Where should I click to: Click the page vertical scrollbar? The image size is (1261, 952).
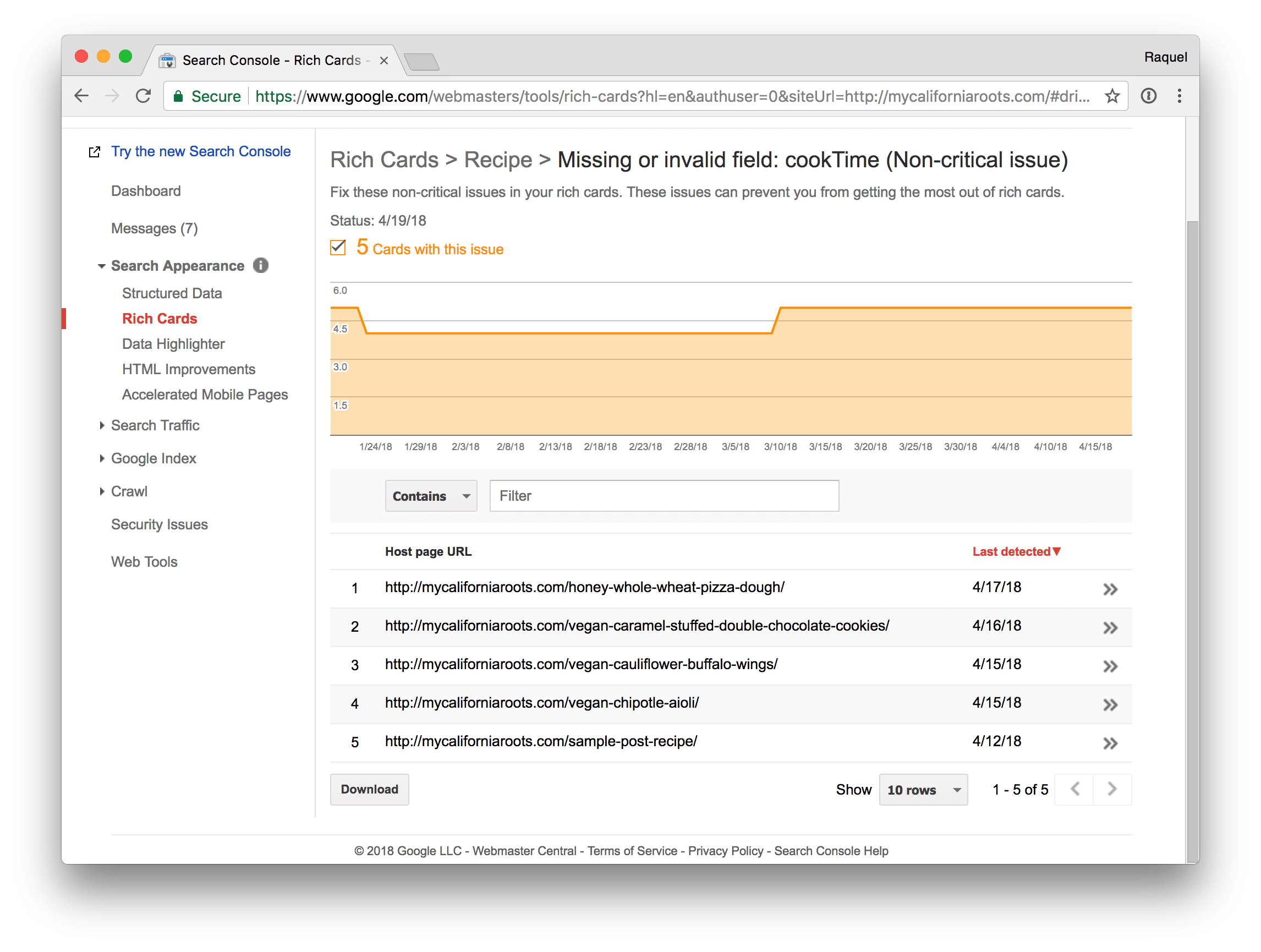(1192, 541)
